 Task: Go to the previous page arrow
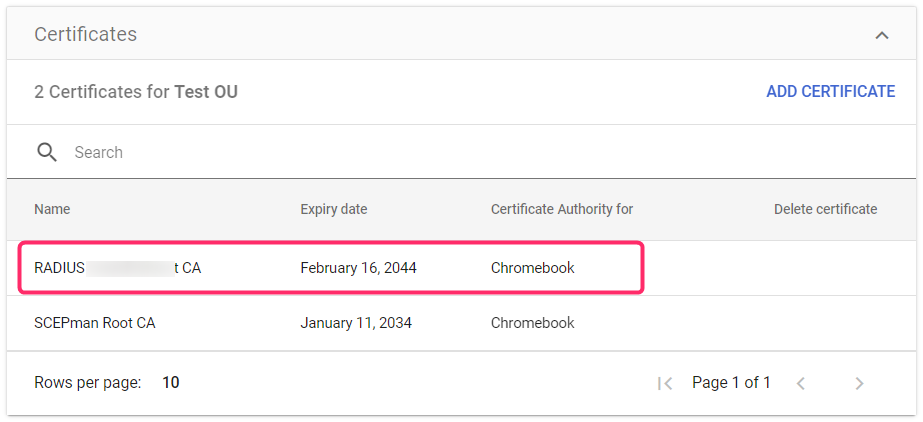coord(799,383)
